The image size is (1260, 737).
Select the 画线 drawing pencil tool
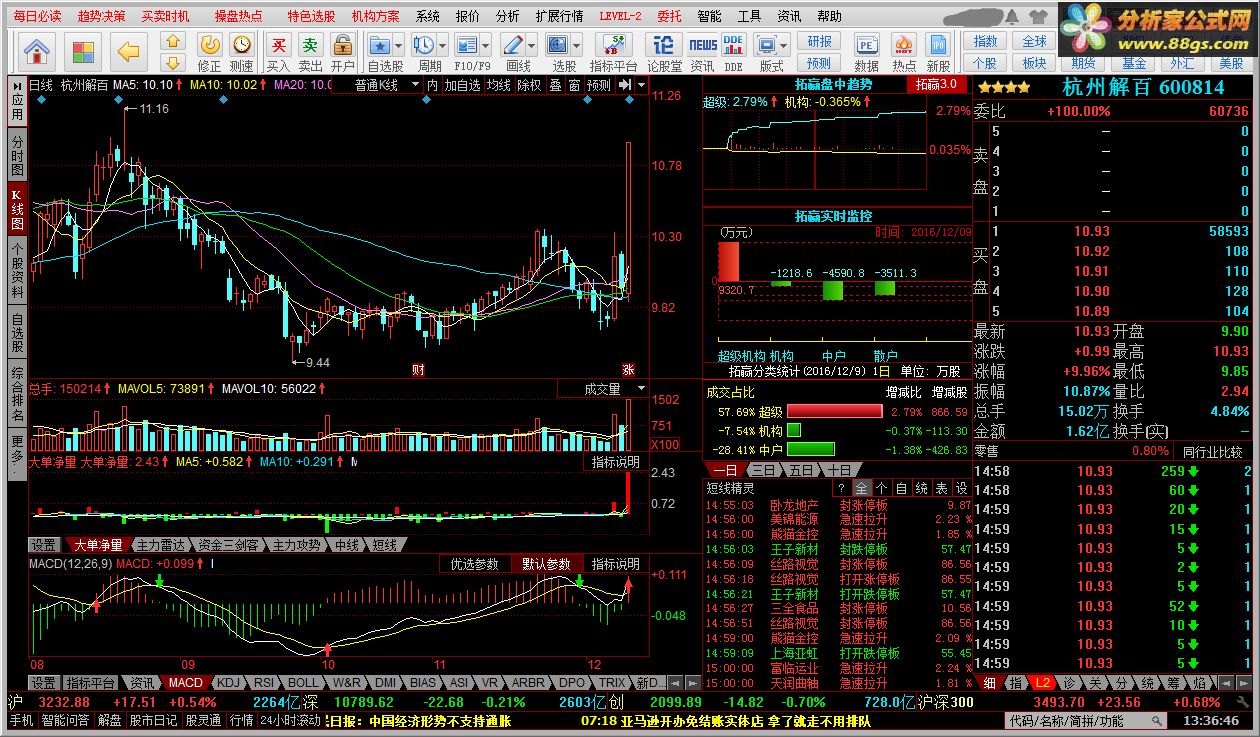[515, 51]
